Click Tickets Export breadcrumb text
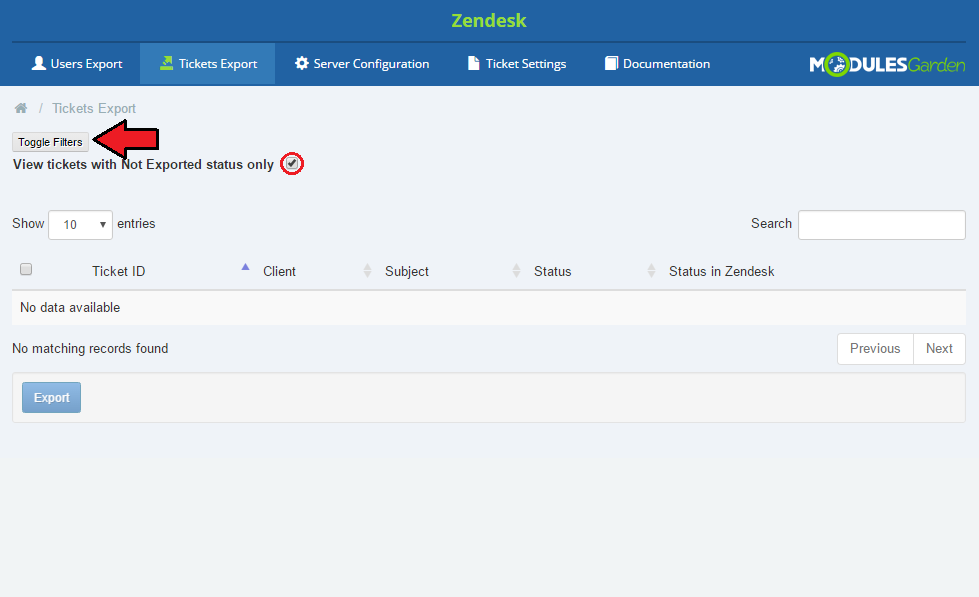Screen dimensions: 979x597 pyautogui.click(x=94, y=109)
